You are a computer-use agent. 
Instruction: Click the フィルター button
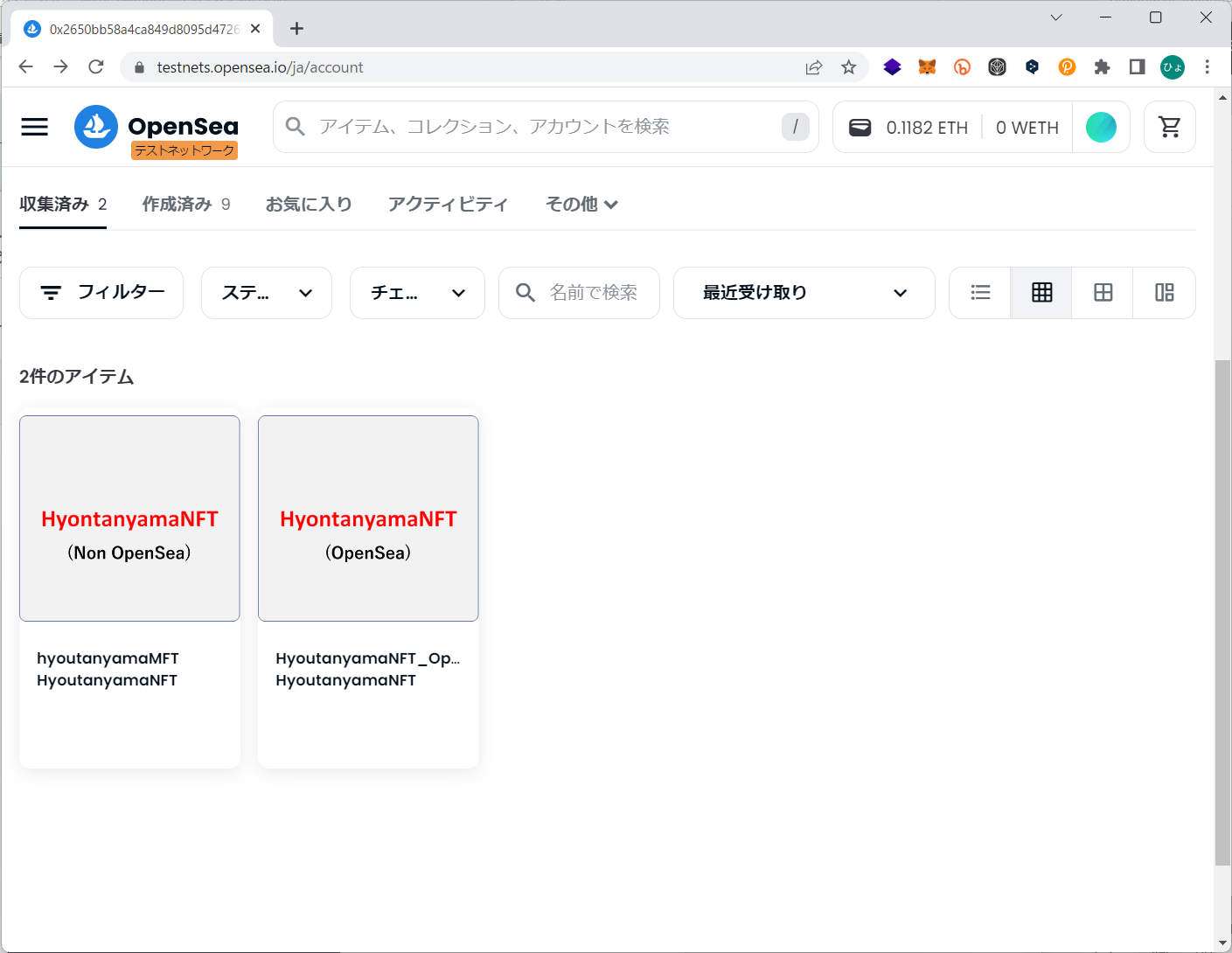[x=101, y=293]
